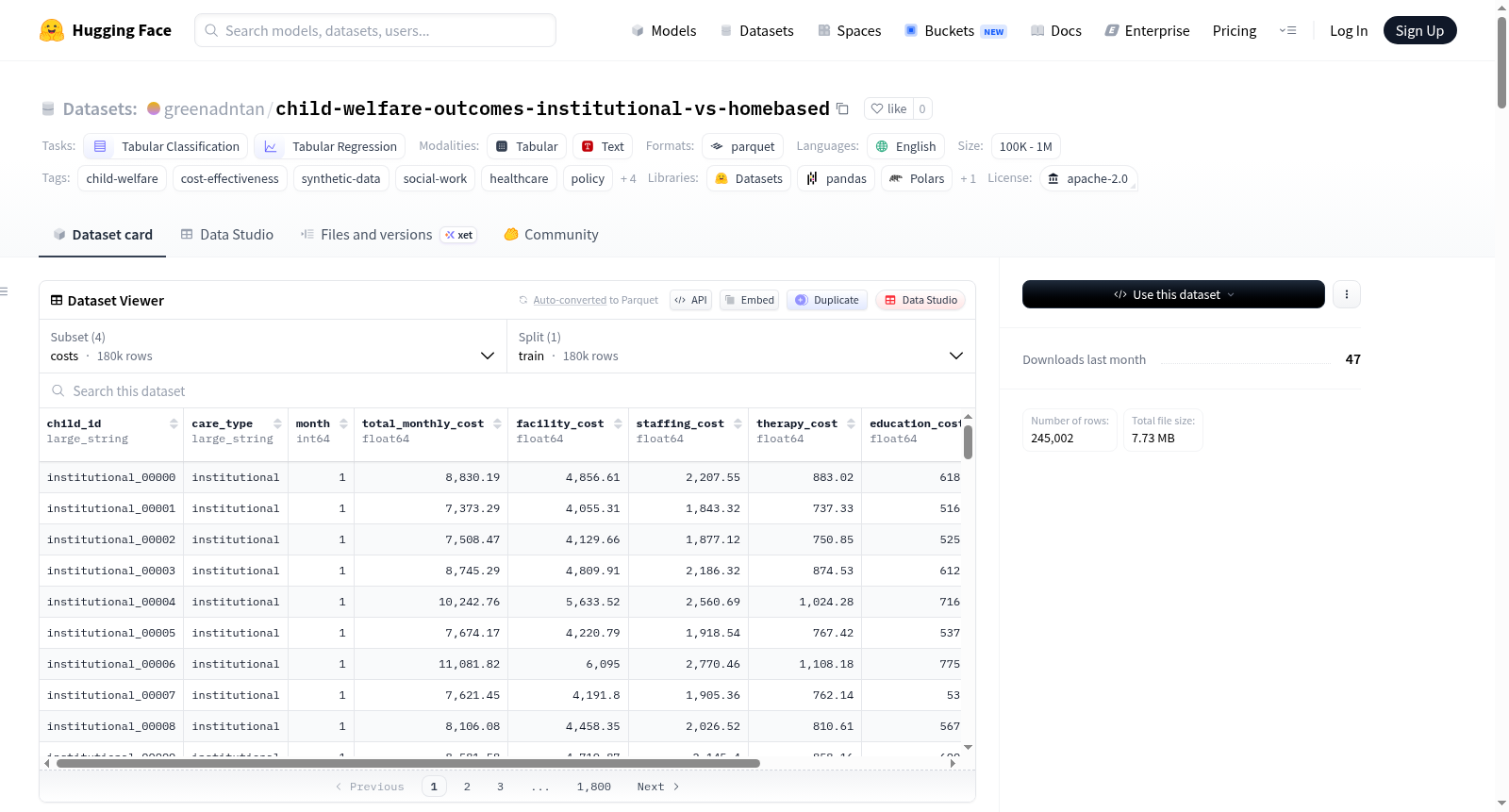Focus the main search models field
Viewport: 1509px width, 812px height.
(375, 30)
